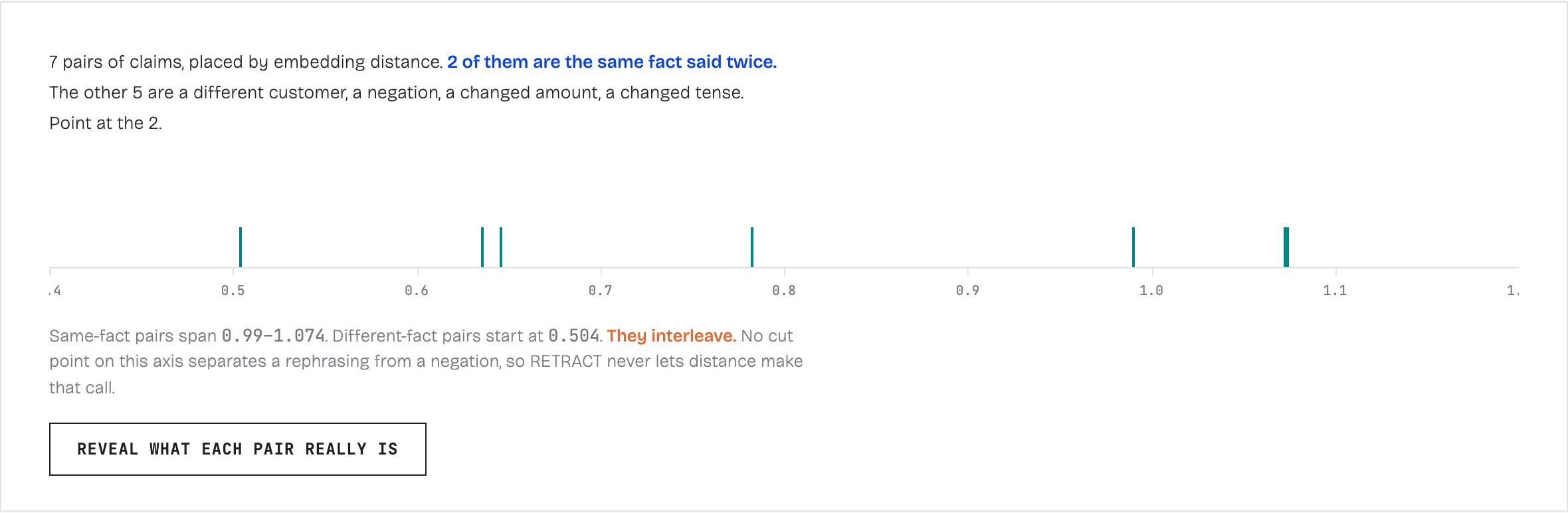1568x513 pixels.
Task: Click the 0.504 value in the caption
Action: 574,336
